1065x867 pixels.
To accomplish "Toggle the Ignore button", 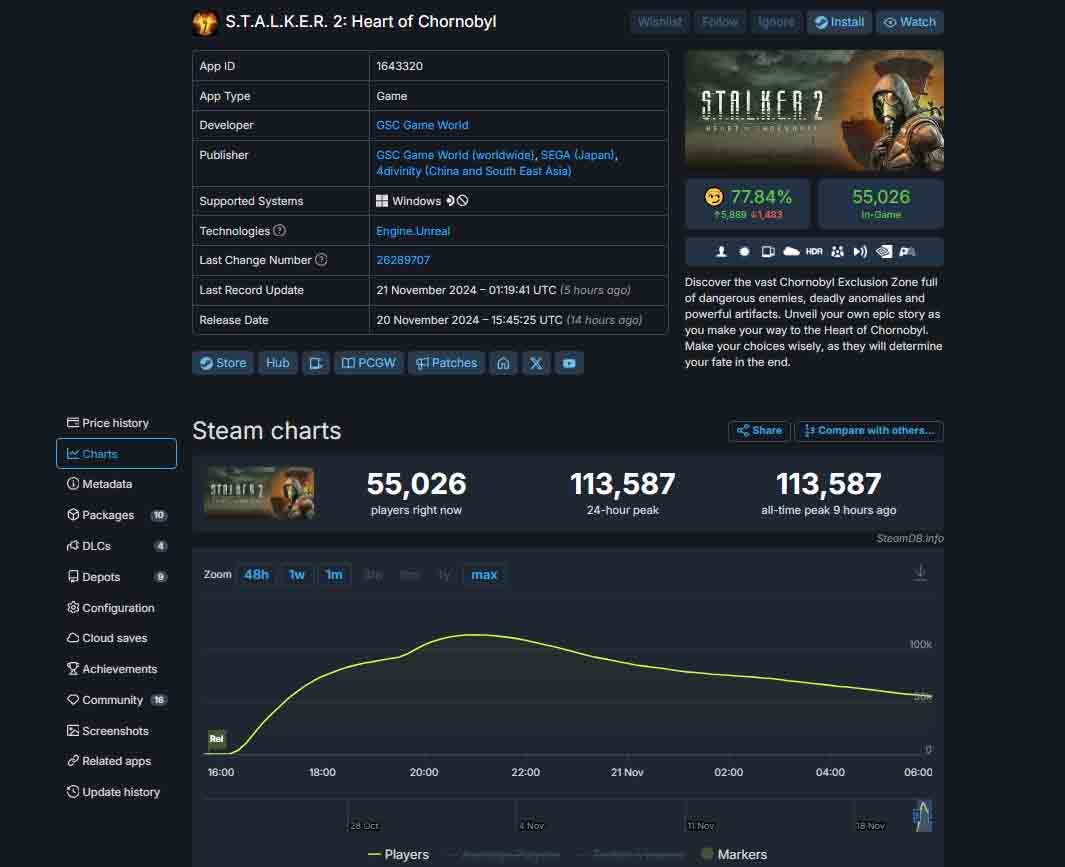I will pos(776,22).
